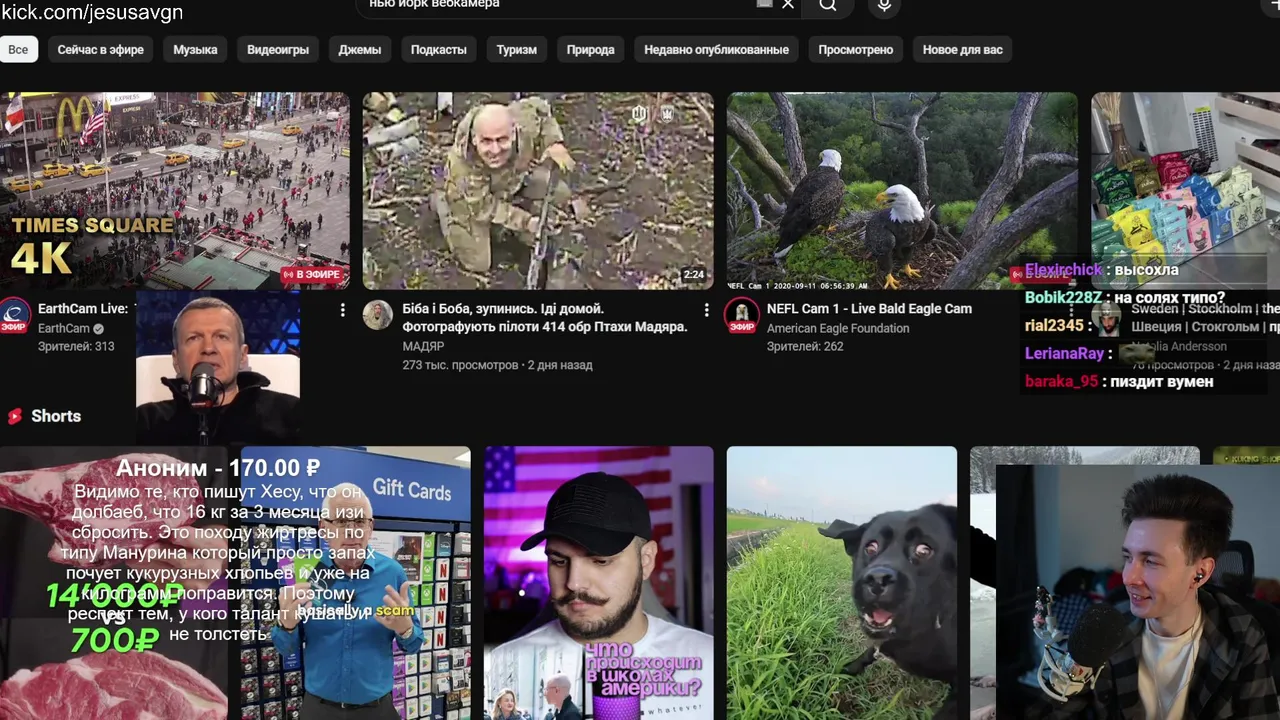This screenshot has width=1280, height=720.
Task: Select the 'Просмотрено' filter chip
Action: click(x=855, y=50)
